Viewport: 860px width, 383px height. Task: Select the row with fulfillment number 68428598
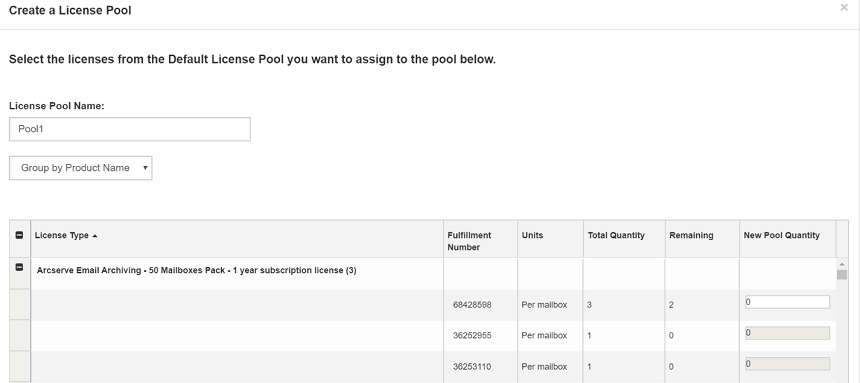pos(423,305)
